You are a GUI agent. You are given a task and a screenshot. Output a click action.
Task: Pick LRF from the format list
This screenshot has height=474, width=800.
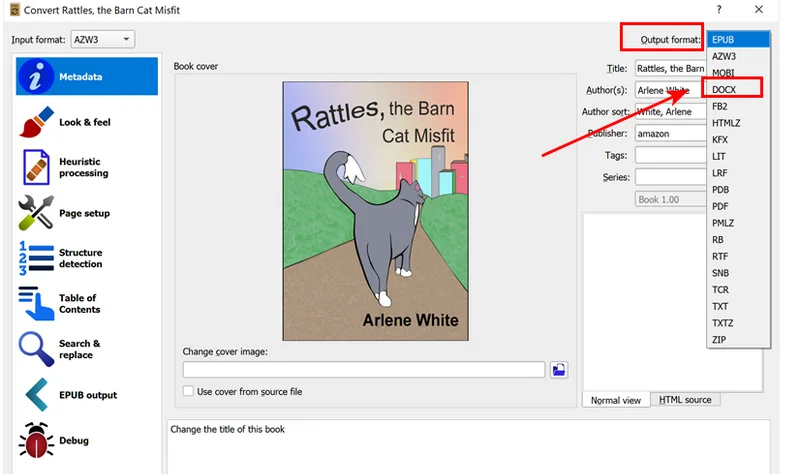(x=738, y=173)
